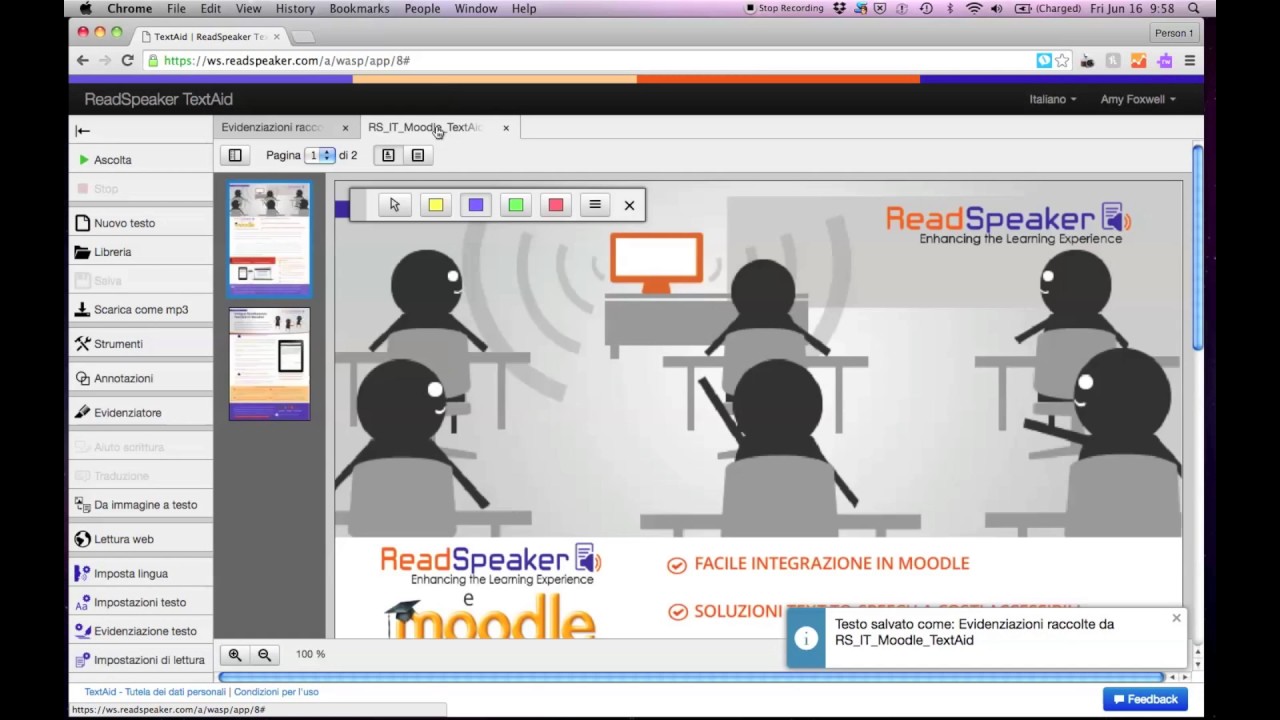The height and width of the screenshot is (720, 1280).
Task: Select page 1 thumbnail
Action: tap(269, 240)
